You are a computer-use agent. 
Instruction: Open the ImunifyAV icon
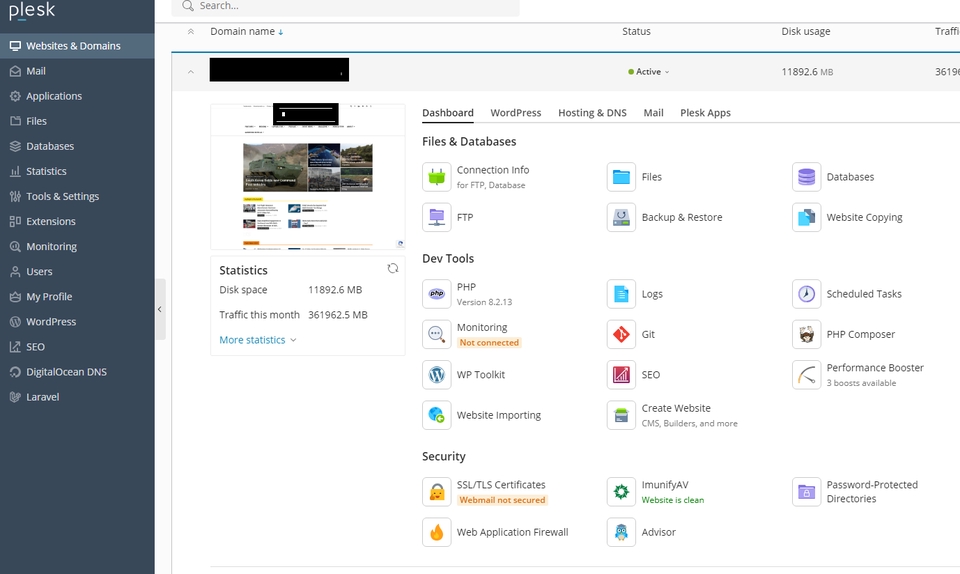[621, 491]
